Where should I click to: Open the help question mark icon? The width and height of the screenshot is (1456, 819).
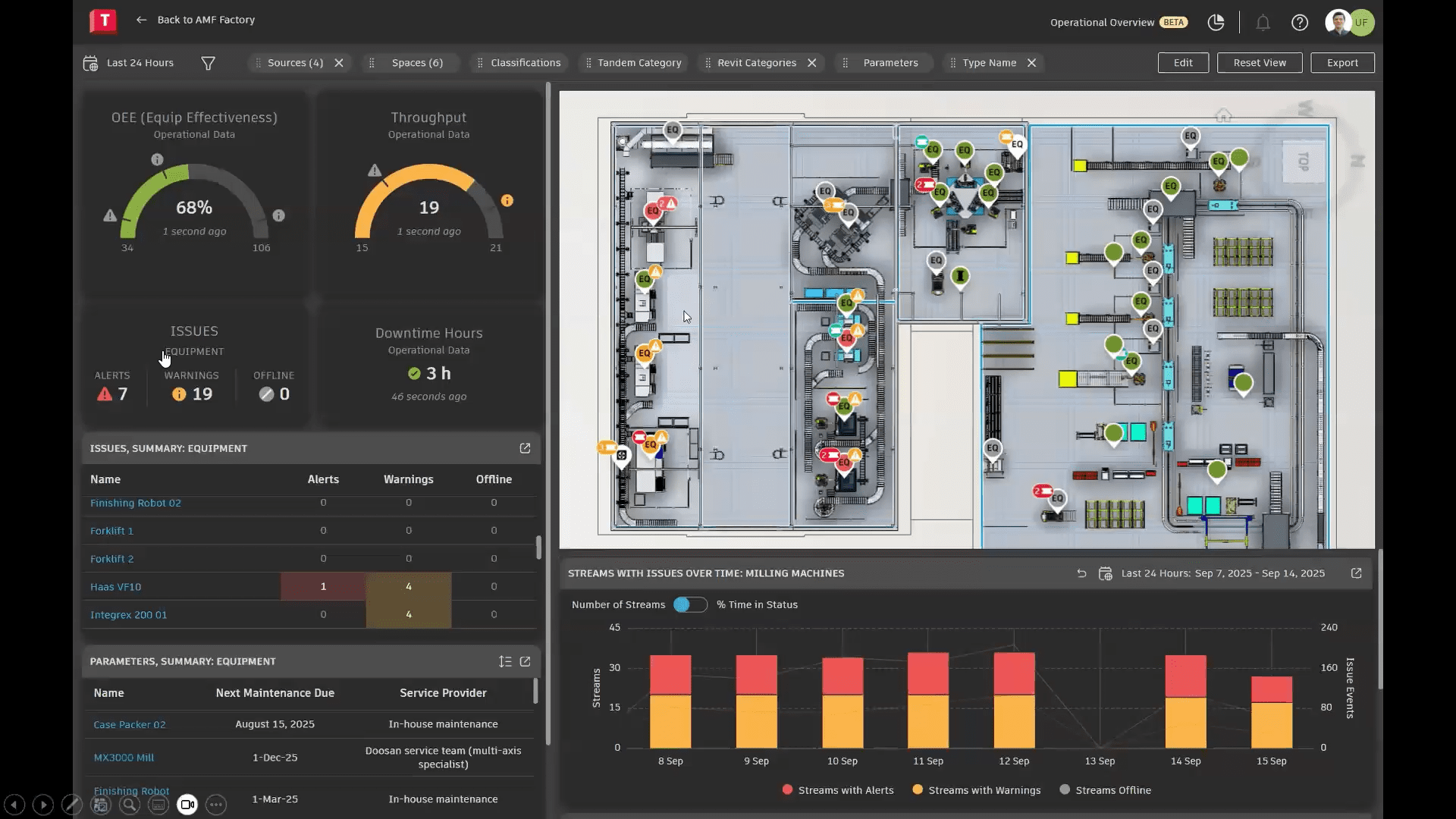[x=1300, y=23]
